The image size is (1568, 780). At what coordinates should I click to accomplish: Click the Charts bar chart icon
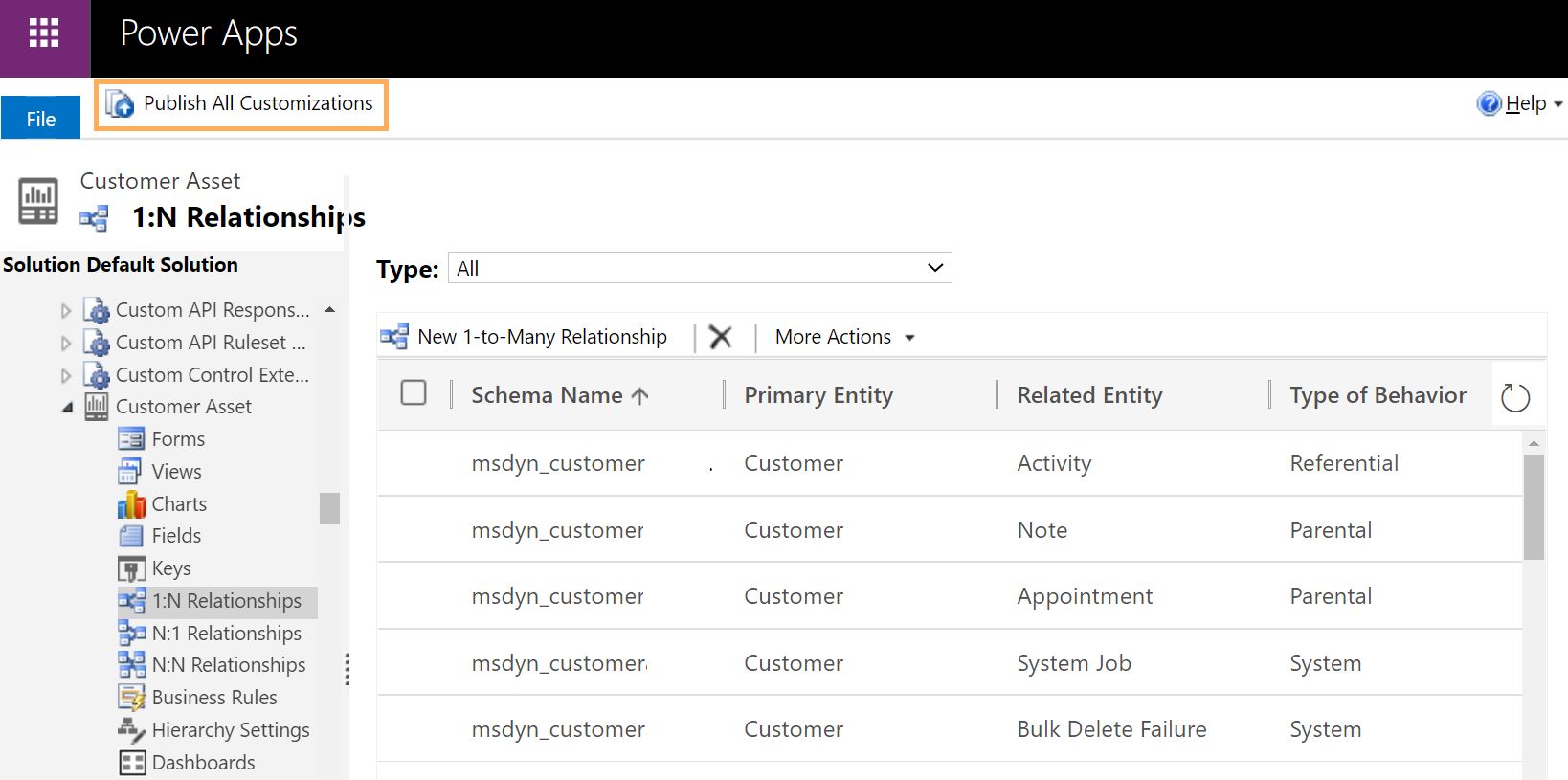click(132, 504)
